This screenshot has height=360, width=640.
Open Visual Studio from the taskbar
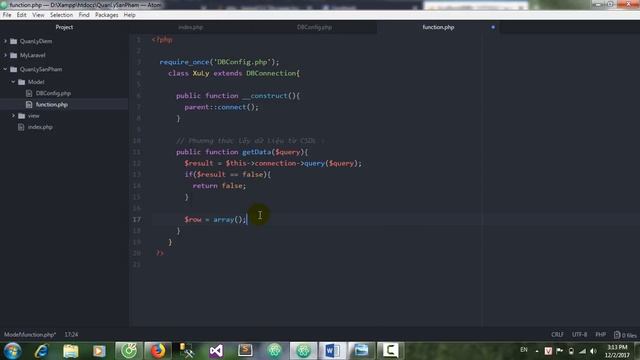216,351
